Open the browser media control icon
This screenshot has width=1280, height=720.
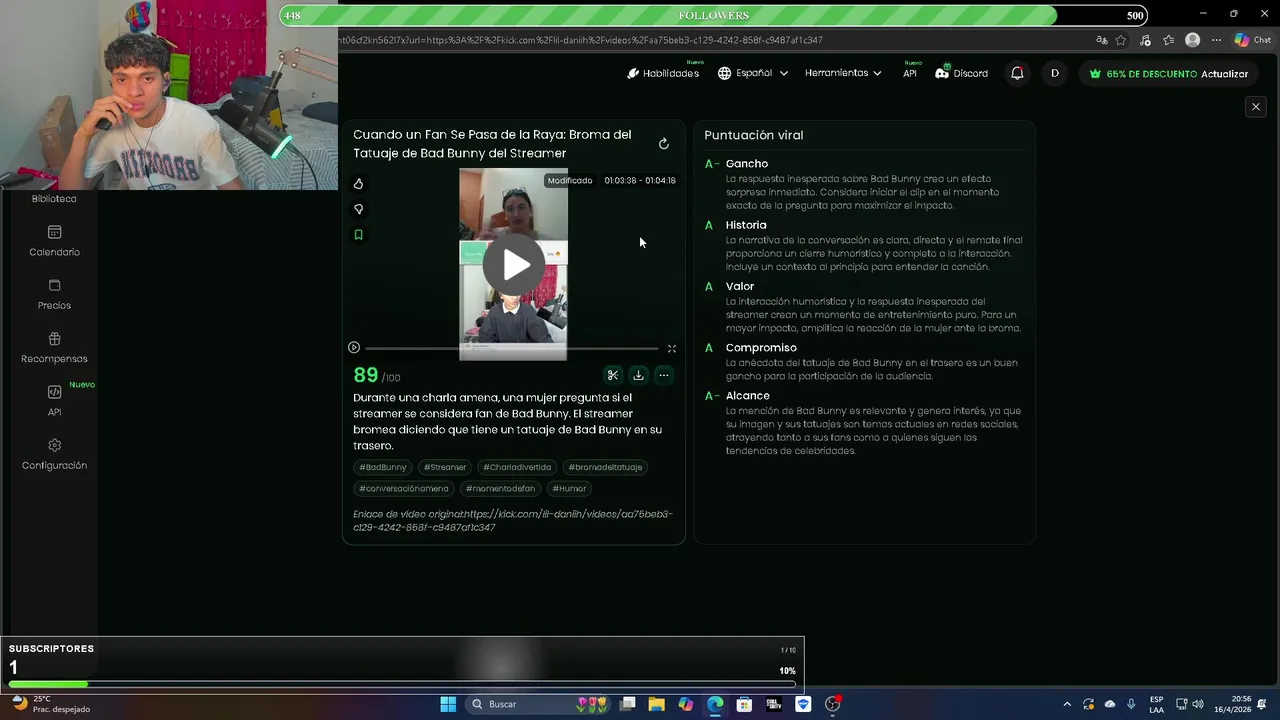pos(1145,40)
